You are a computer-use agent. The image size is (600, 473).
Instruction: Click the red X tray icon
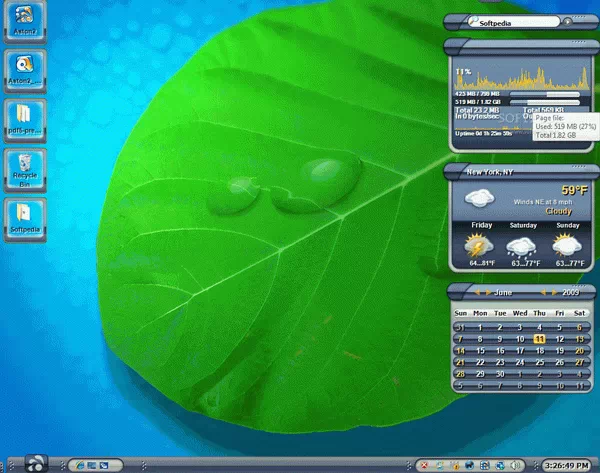(424, 465)
